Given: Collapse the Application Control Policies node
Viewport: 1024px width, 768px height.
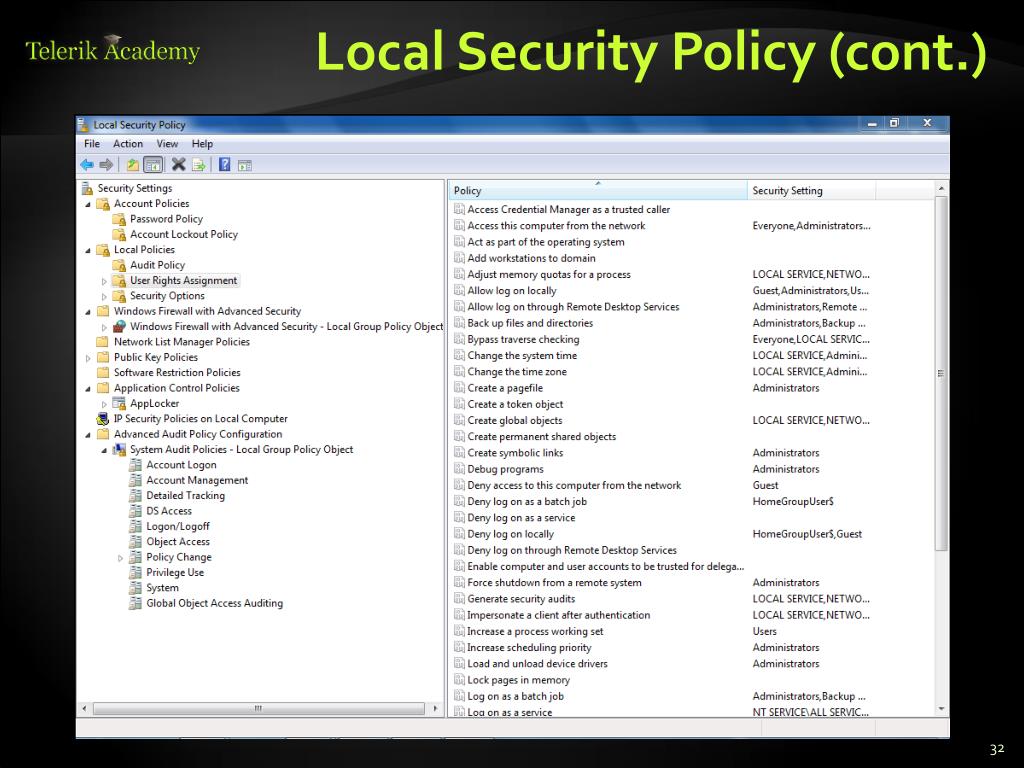Looking at the screenshot, I should (x=88, y=389).
